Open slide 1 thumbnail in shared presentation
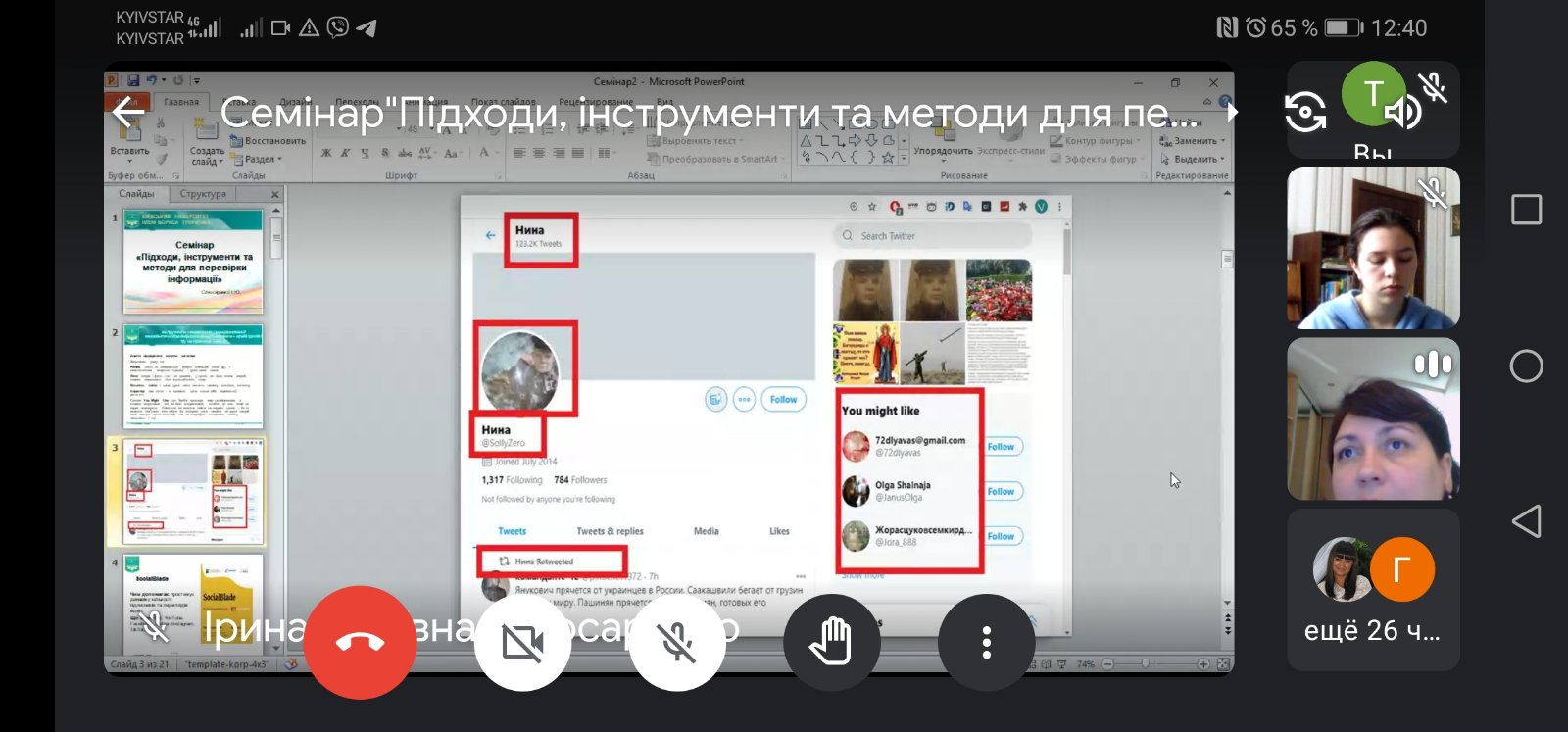 pyautogui.click(x=194, y=262)
